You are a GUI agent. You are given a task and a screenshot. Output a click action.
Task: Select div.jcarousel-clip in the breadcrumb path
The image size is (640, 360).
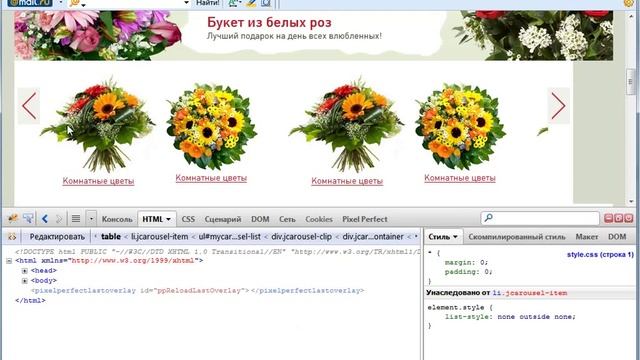(x=302, y=237)
